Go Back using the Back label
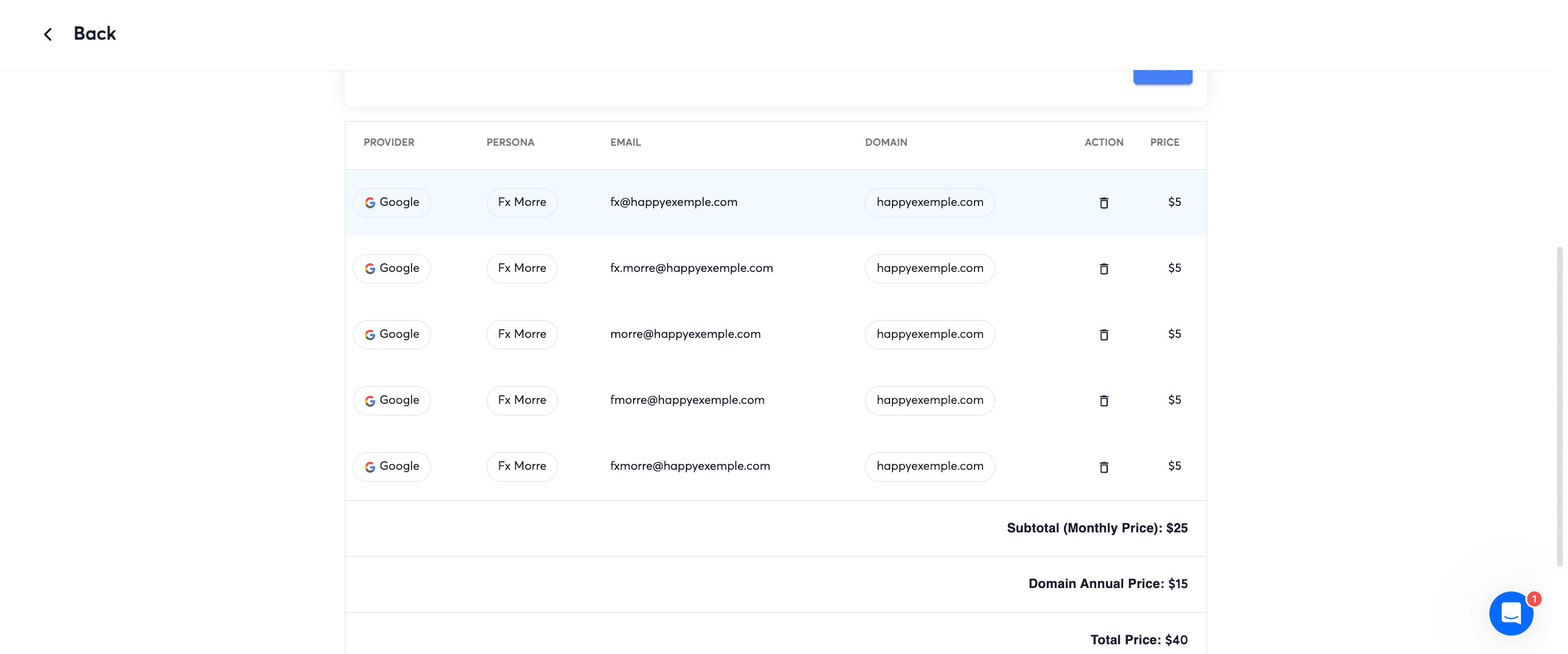This screenshot has width=1568, height=654. pos(94,33)
